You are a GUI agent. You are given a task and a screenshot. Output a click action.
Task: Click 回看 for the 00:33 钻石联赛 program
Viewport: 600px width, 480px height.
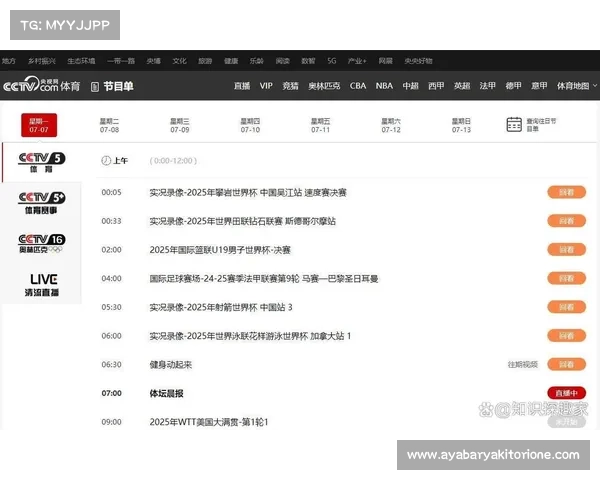[x=566, y=221]
